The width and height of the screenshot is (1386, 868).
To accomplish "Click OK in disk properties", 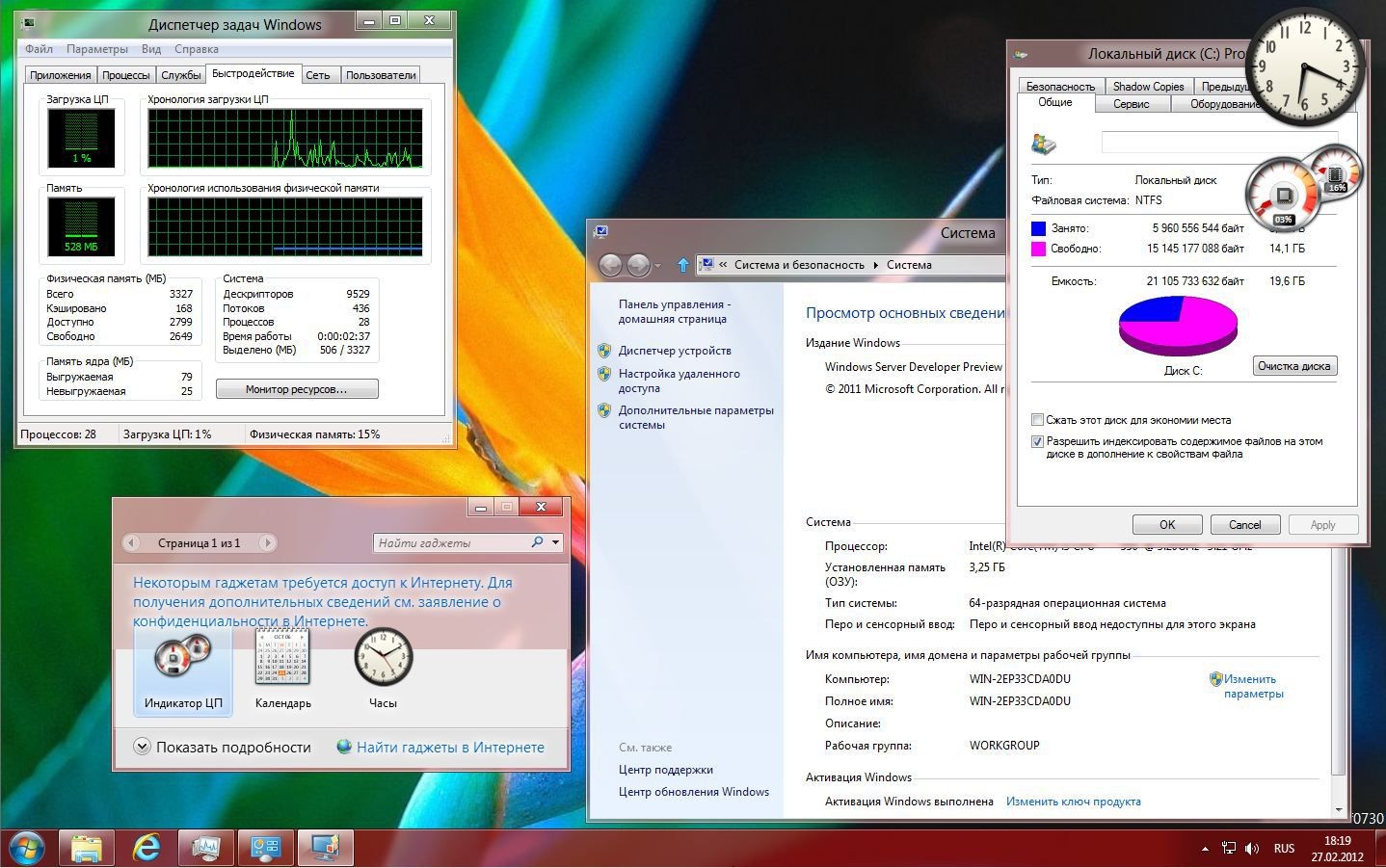I will coord(1167,525).
